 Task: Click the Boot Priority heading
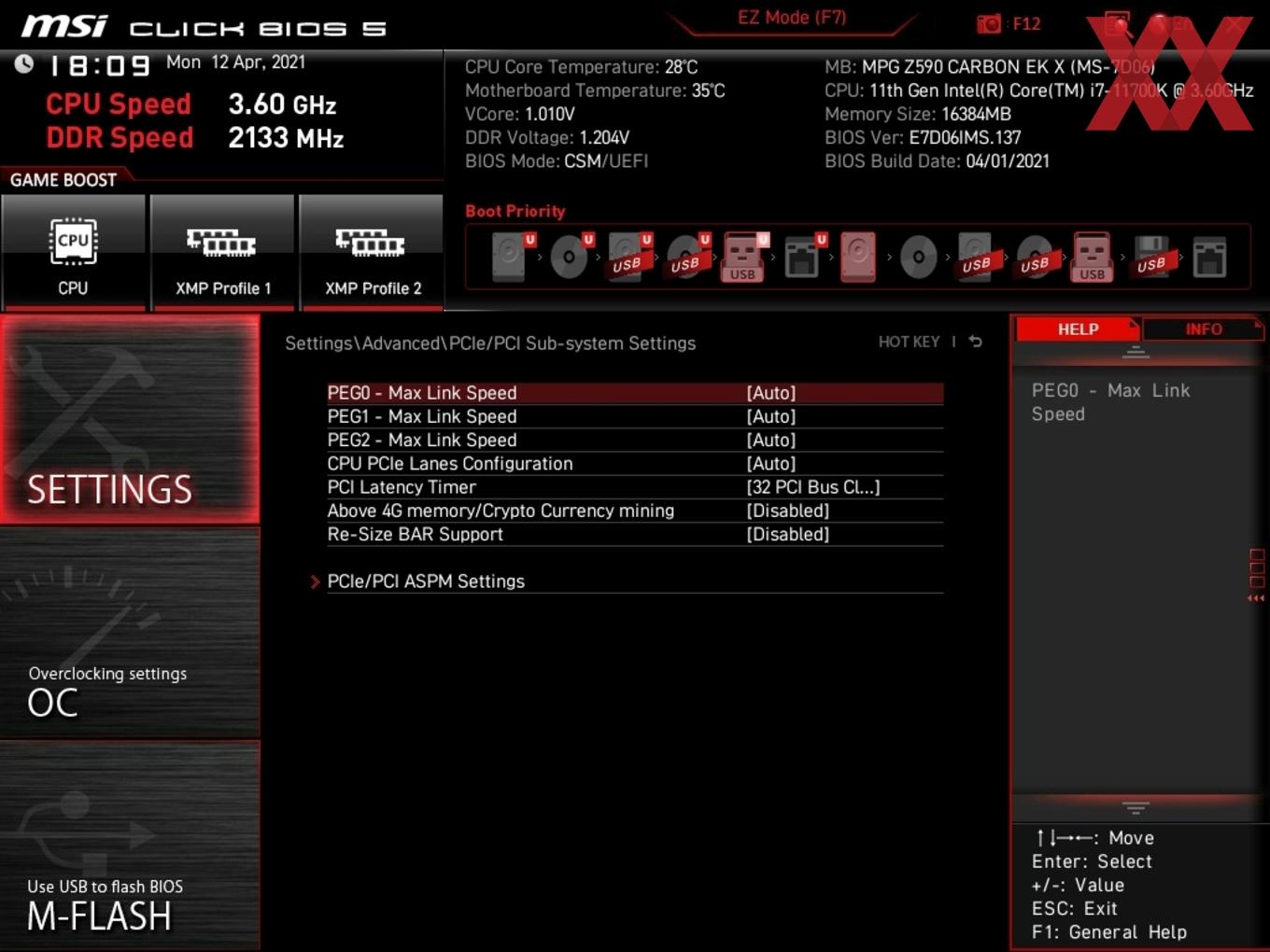point(515,211)
